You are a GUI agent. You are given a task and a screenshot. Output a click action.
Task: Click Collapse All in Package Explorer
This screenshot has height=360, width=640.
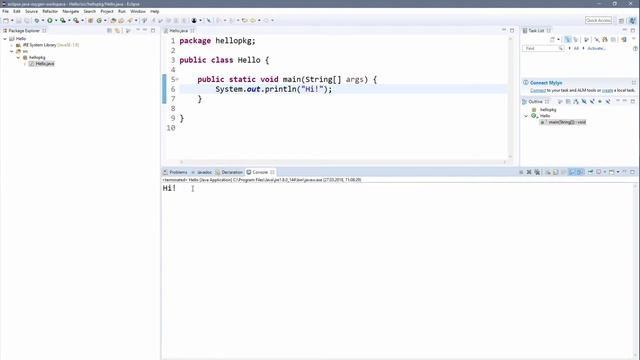[109, 31]
